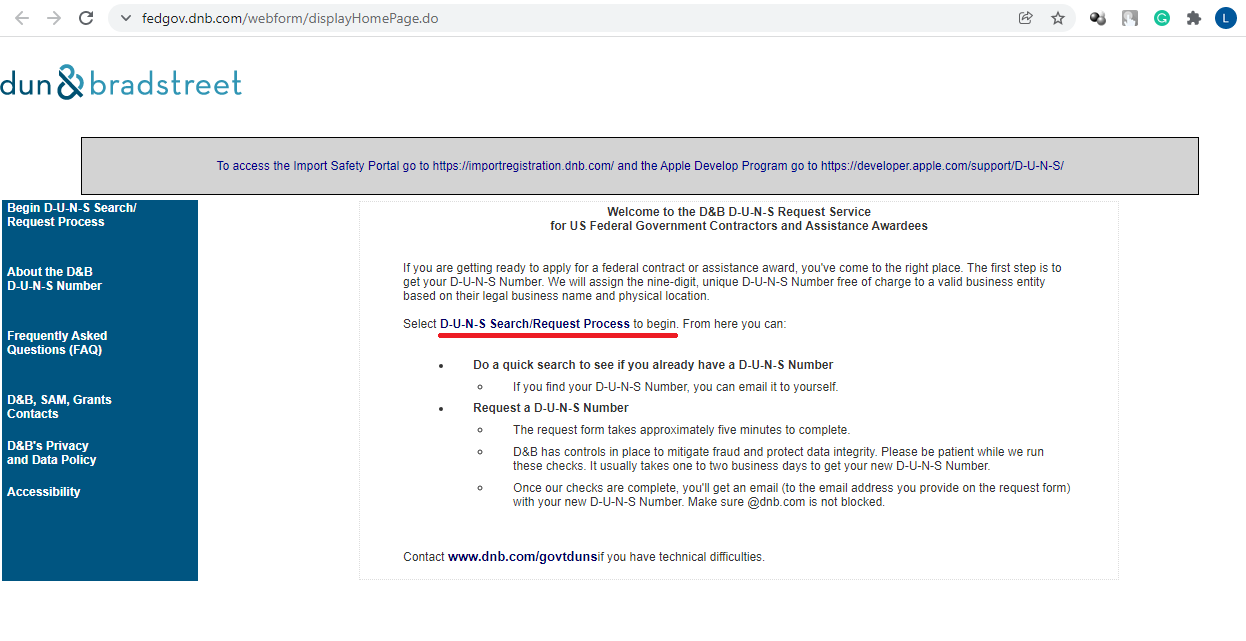This screenshot has width=1246, height=641.
Task: Open the www.dnb.com/govtduns contact link
Action: coord(523,557)
